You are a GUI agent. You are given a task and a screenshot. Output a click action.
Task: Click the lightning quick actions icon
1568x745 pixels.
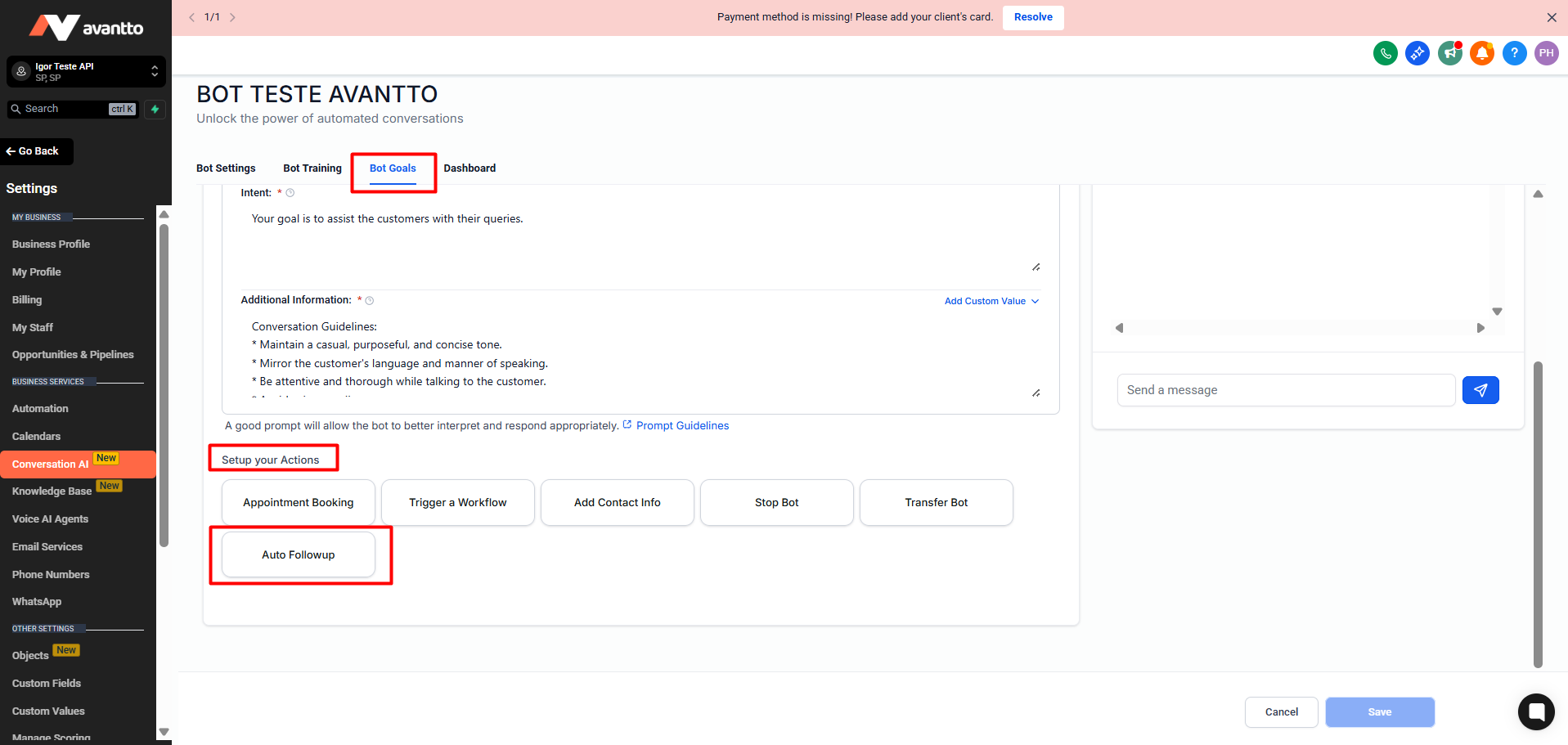tap(155, 109)
